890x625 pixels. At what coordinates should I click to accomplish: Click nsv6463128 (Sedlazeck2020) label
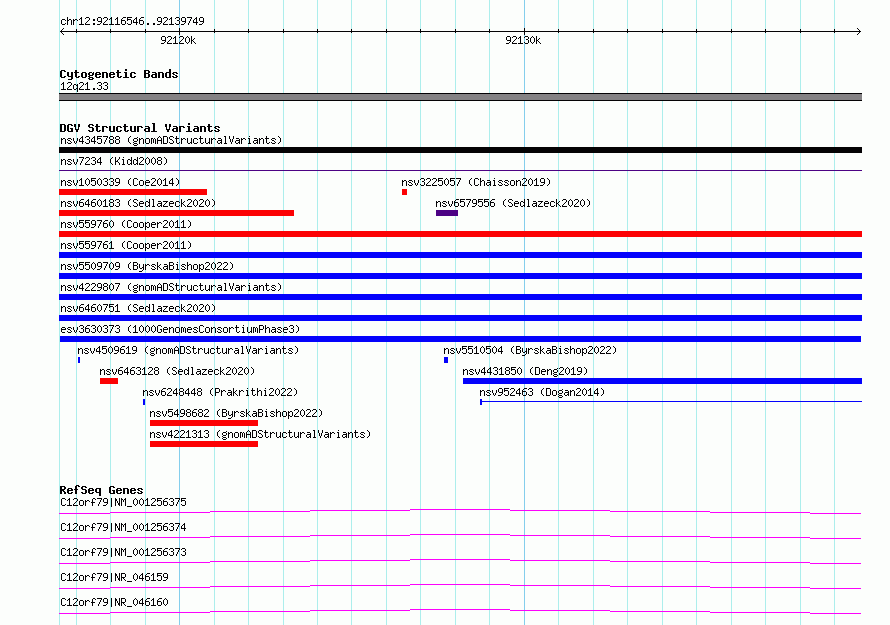(177, 371)
